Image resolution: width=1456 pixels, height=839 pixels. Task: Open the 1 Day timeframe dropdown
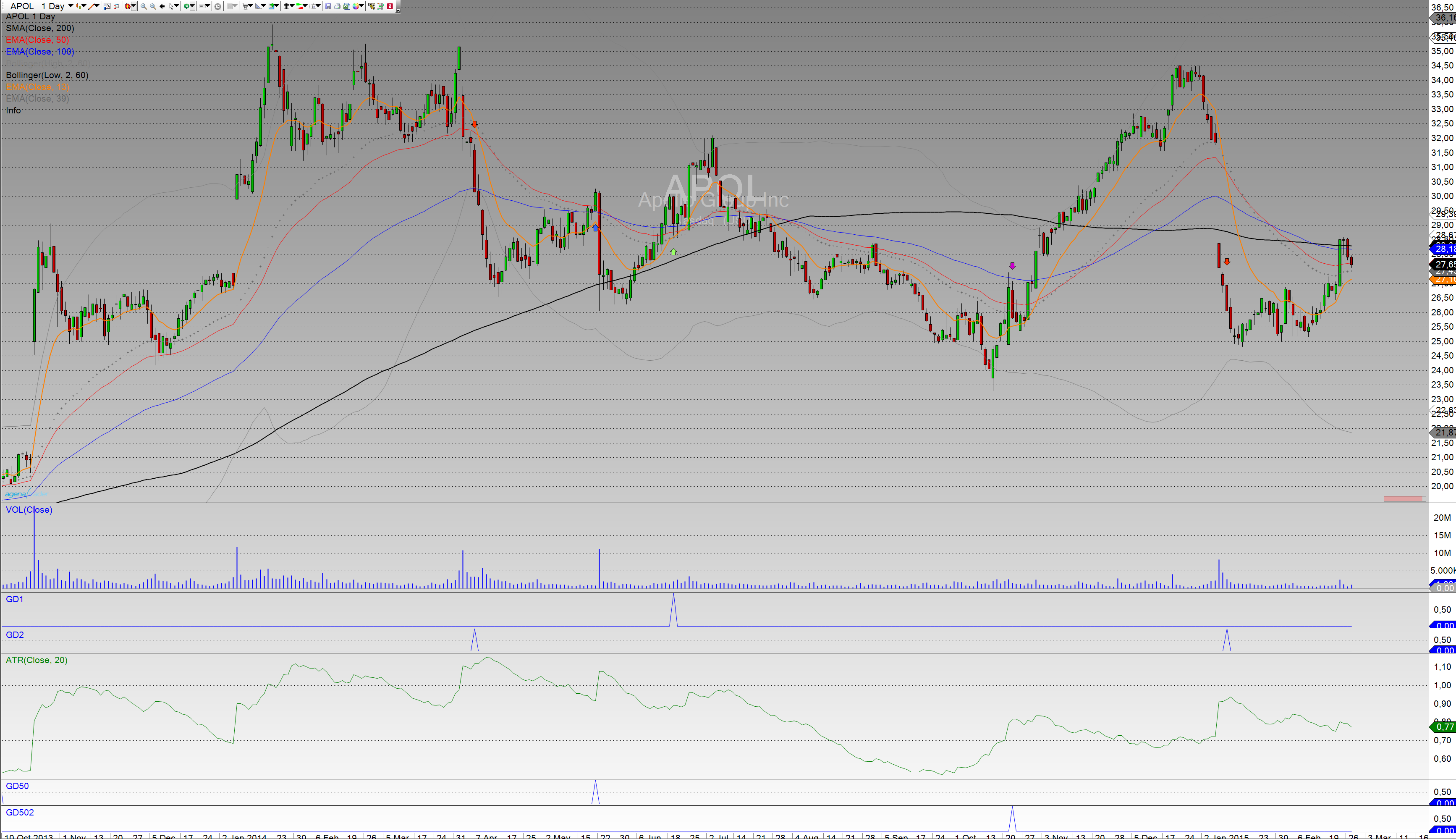(71, 6)
